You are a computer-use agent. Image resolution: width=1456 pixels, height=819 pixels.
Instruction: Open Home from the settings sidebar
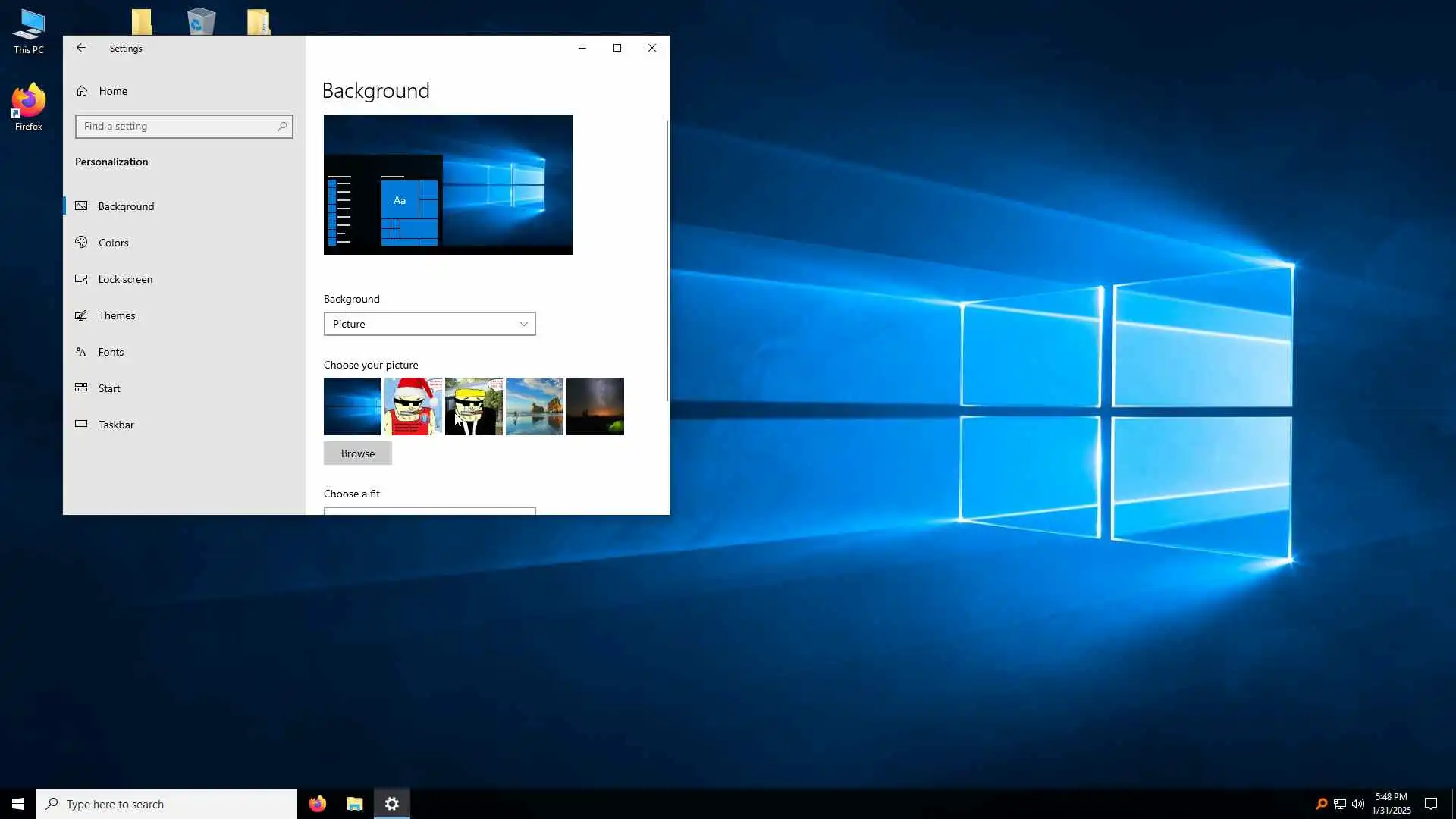112,91
